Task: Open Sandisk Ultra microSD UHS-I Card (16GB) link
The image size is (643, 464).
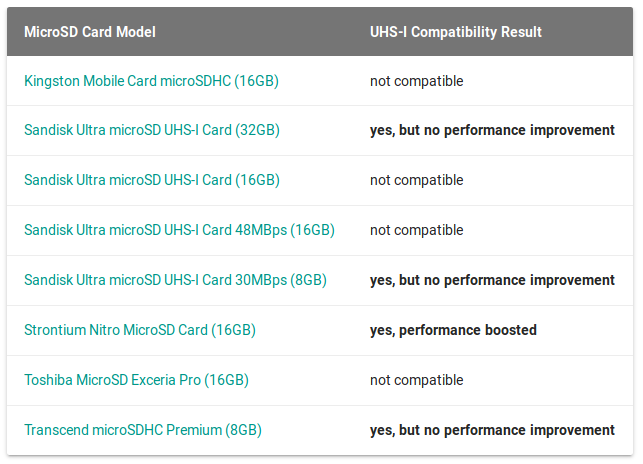Action: (152, 180)
